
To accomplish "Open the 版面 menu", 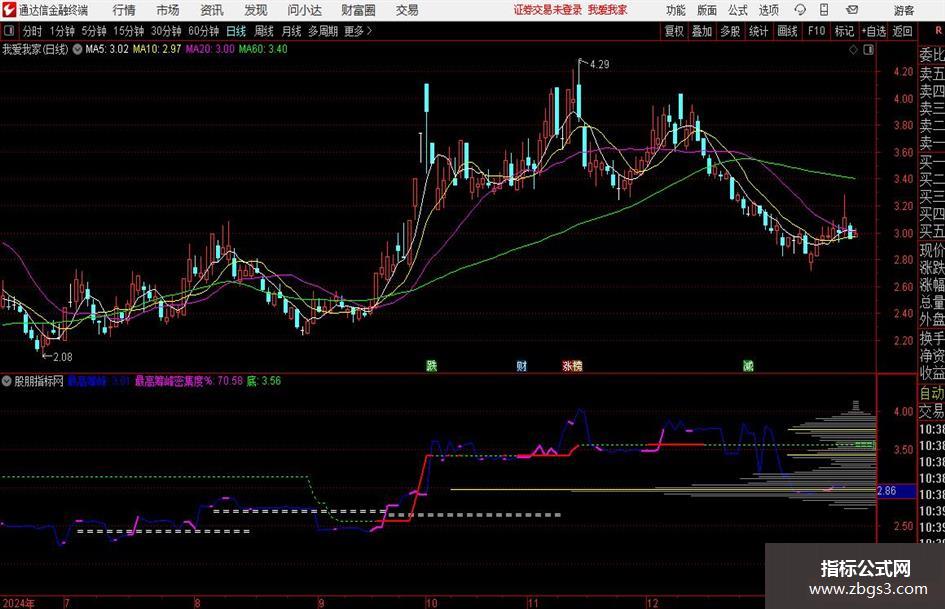I will click(x=706, y=10).
